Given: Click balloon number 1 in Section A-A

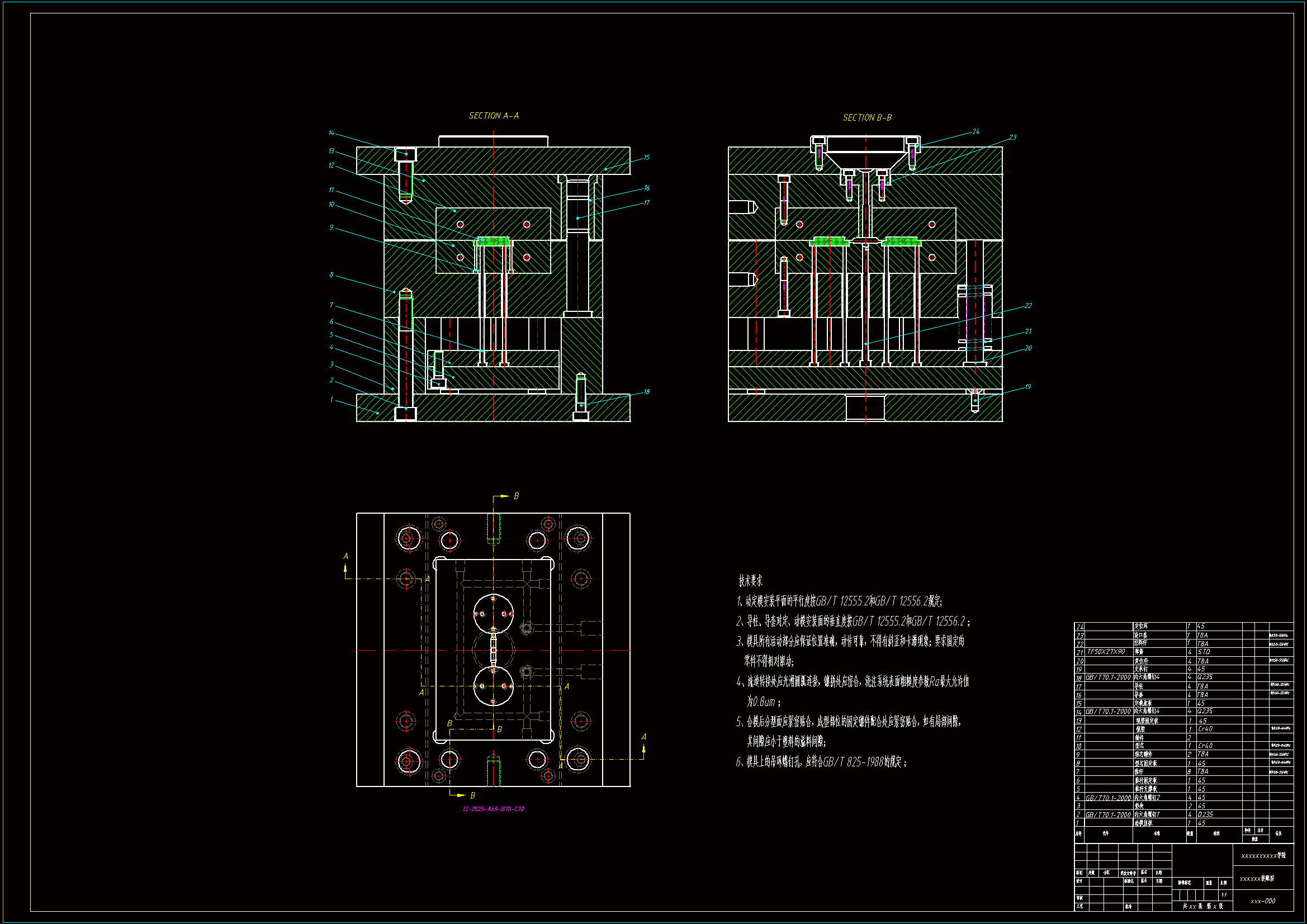Looking at the screenshot, I should pyautogui.click(x=332, y=400).
